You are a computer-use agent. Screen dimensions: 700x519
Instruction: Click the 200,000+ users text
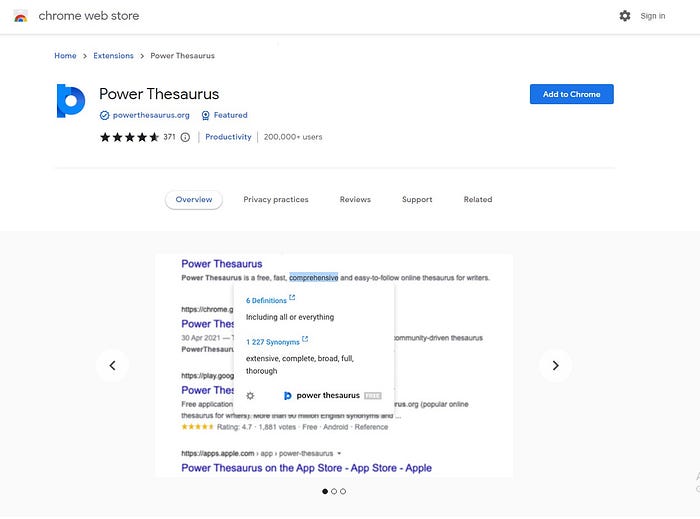293,137
